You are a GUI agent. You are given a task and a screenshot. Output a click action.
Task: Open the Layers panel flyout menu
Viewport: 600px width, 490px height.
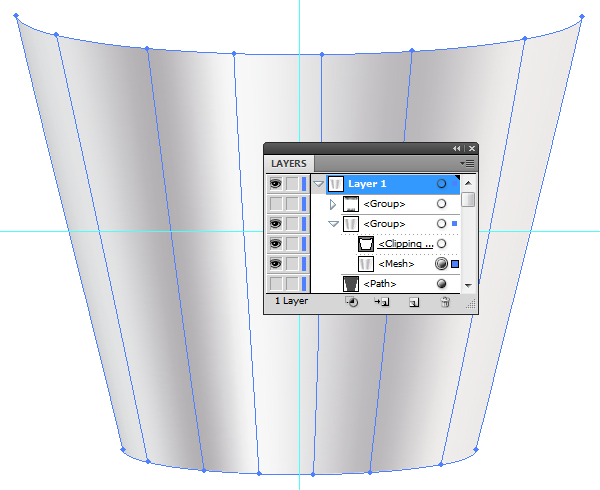[x=467, y=164]
